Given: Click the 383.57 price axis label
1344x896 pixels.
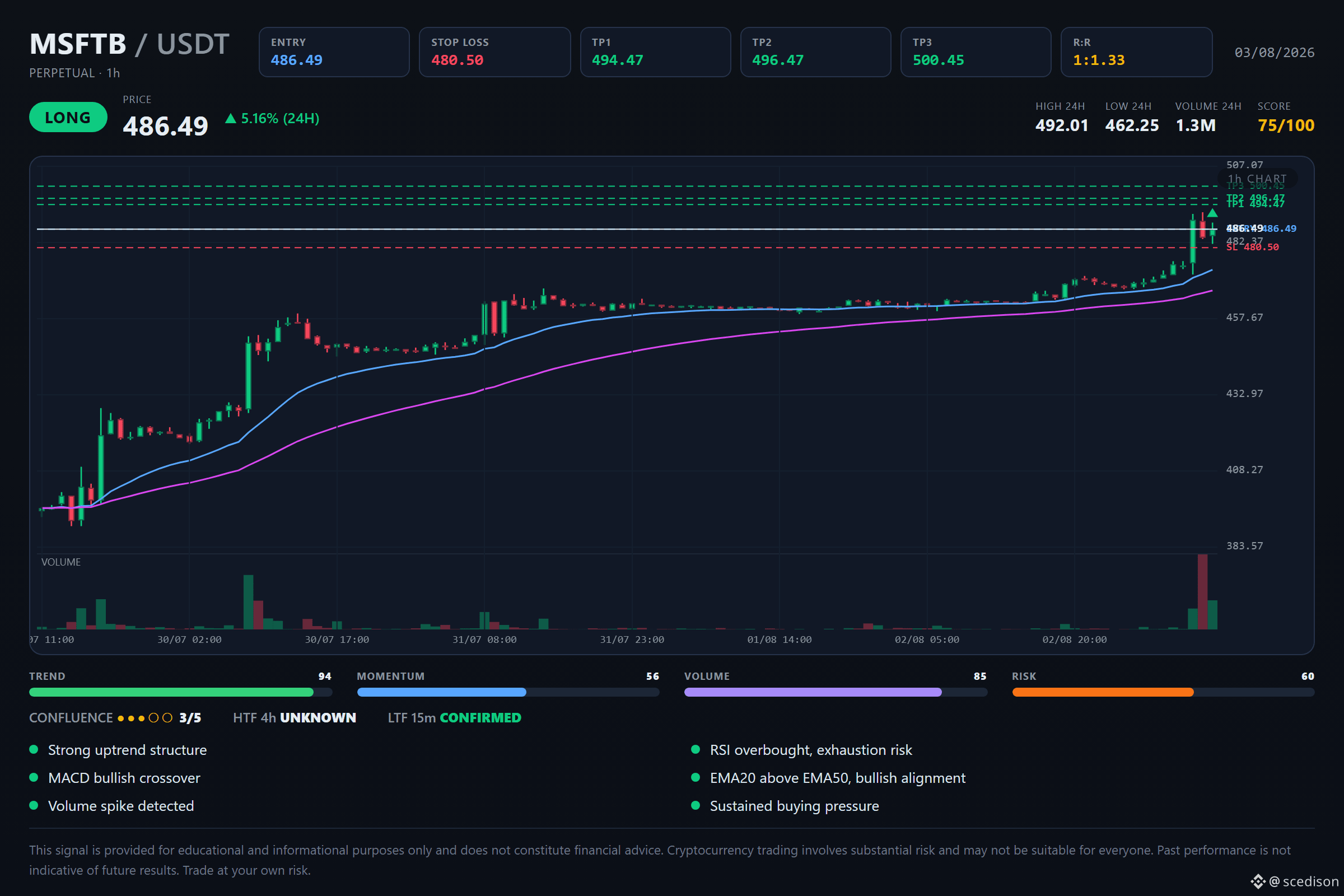Looking at the screenshot, I should pos(1244,545).
